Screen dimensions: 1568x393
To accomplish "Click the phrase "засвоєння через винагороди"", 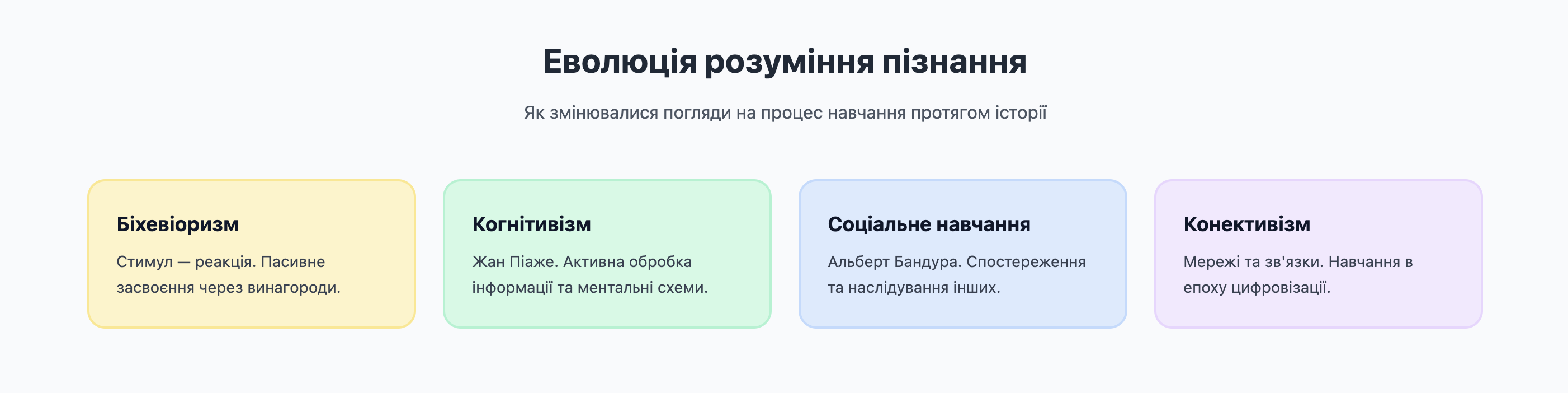I will click(228, 288).
